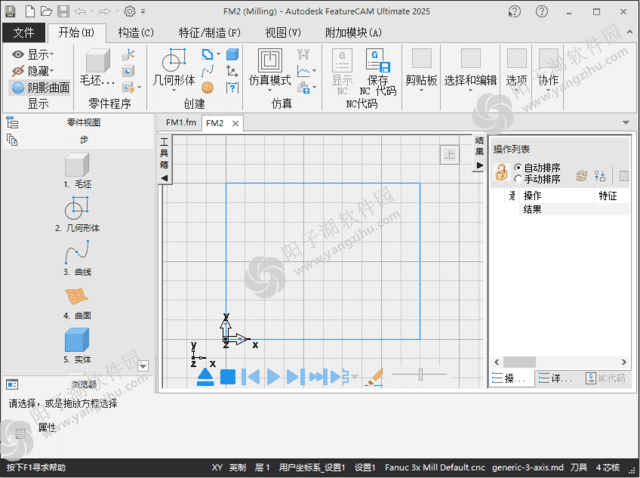640x478 pixels.
Task: Click the Help question mark icon
Action: [x=542, y=11]
